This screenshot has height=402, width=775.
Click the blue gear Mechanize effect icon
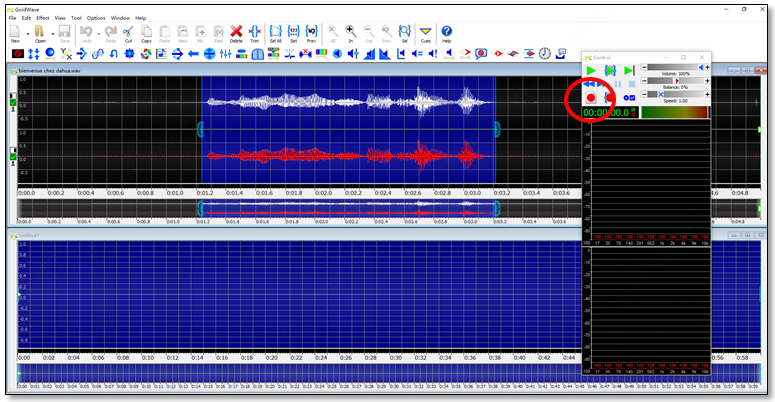click(x=129, y=53)
